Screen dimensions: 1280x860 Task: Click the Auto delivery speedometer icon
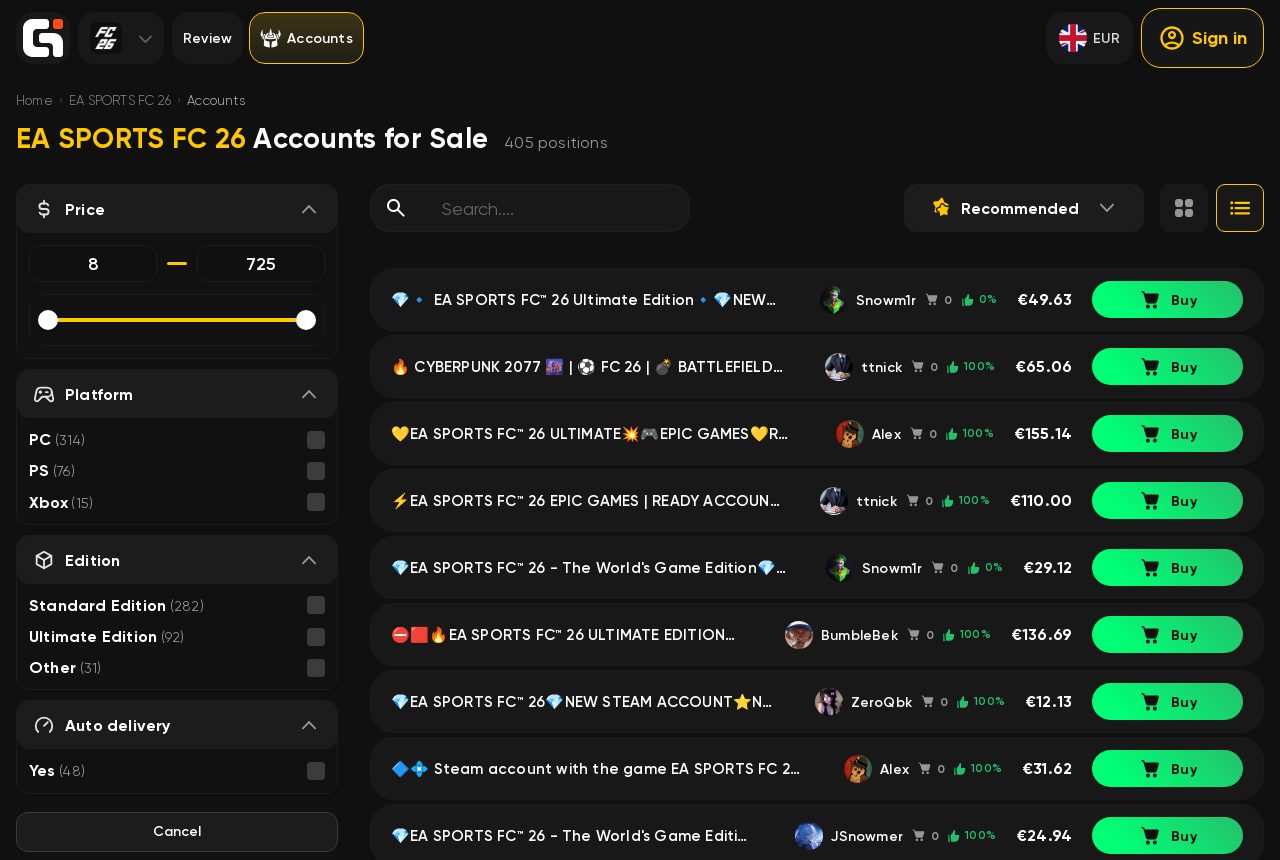(x=44, y=725)
